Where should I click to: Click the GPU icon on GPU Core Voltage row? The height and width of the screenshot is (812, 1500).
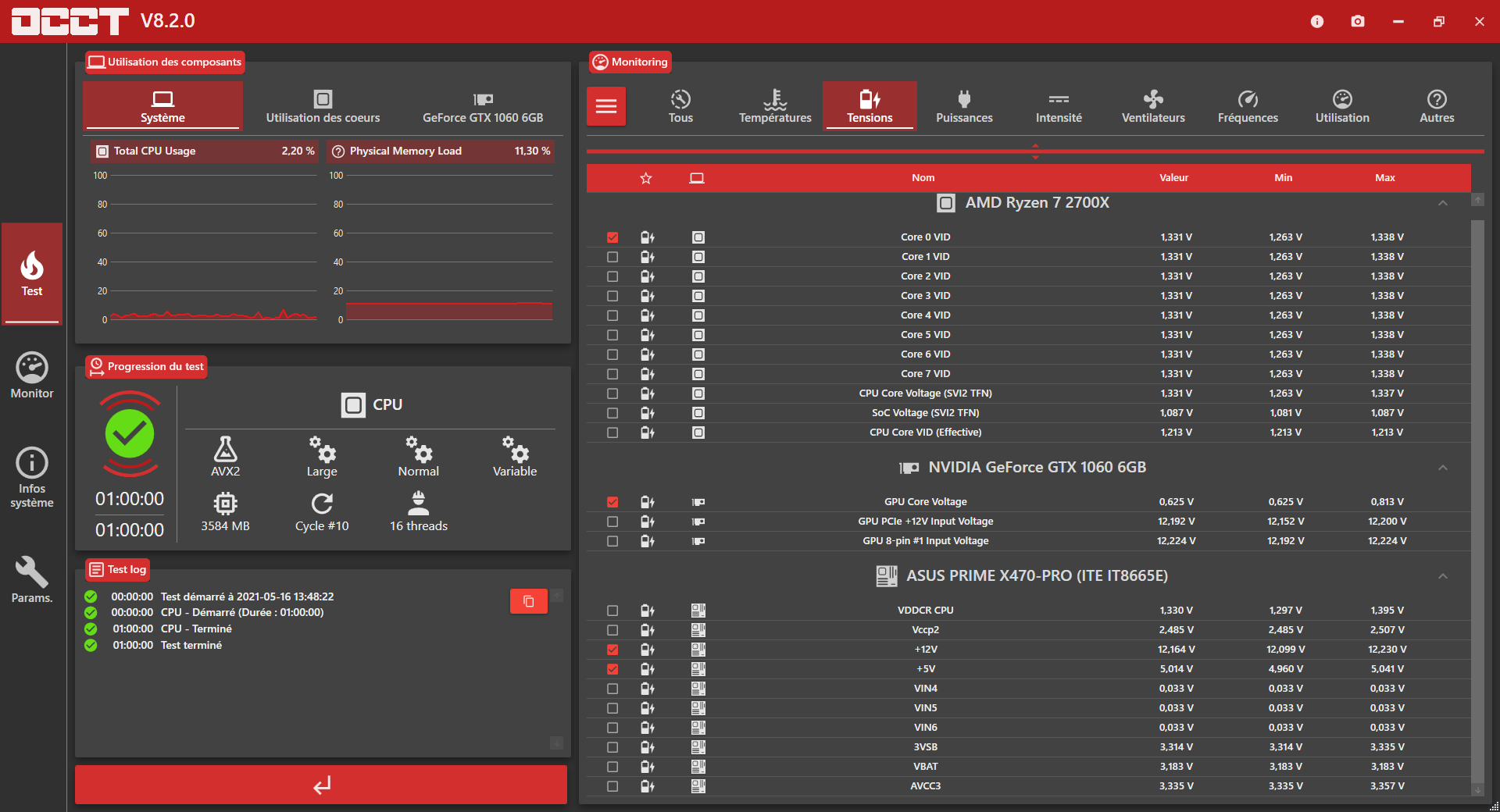(698, 502)
